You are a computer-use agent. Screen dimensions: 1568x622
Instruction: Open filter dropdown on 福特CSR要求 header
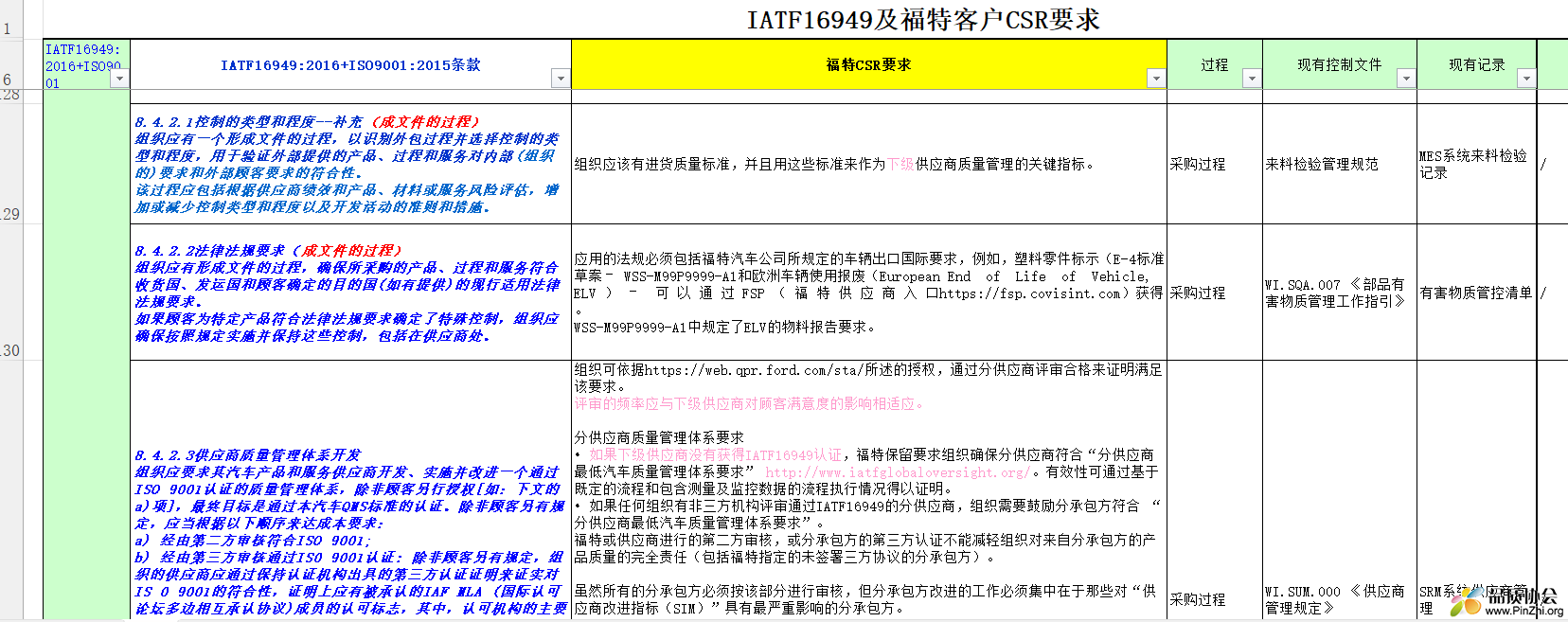1156,79
